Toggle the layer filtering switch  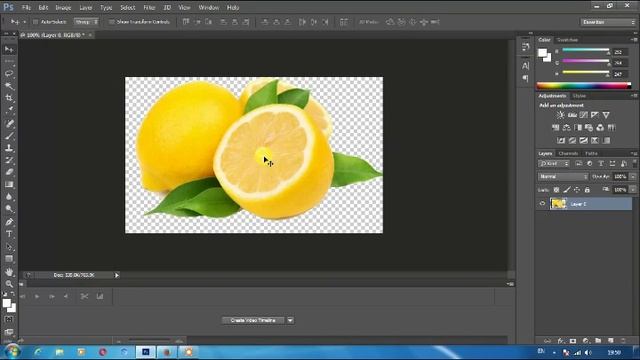click(634, 163)
